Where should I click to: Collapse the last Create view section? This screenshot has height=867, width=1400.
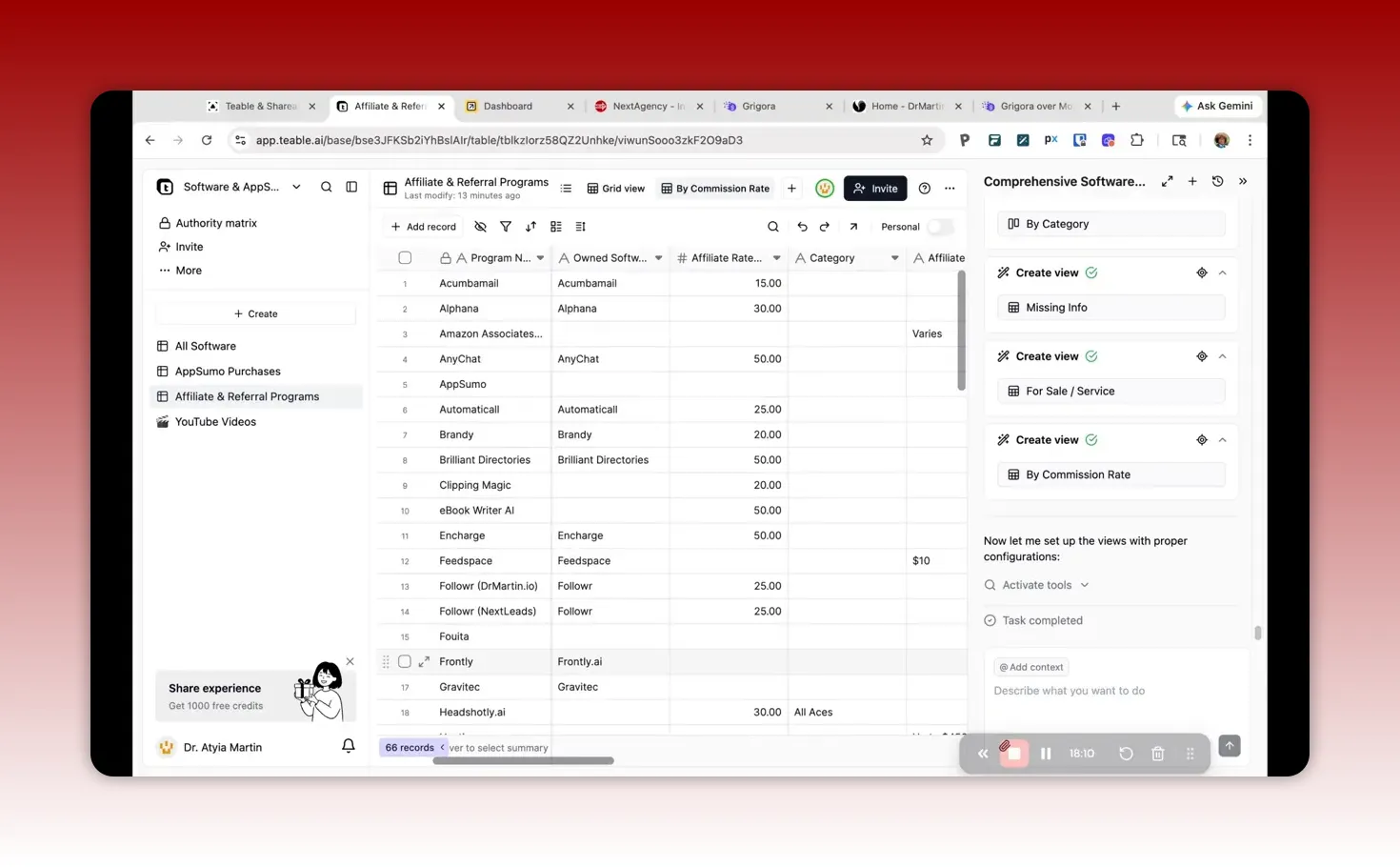click(1223, 439)
